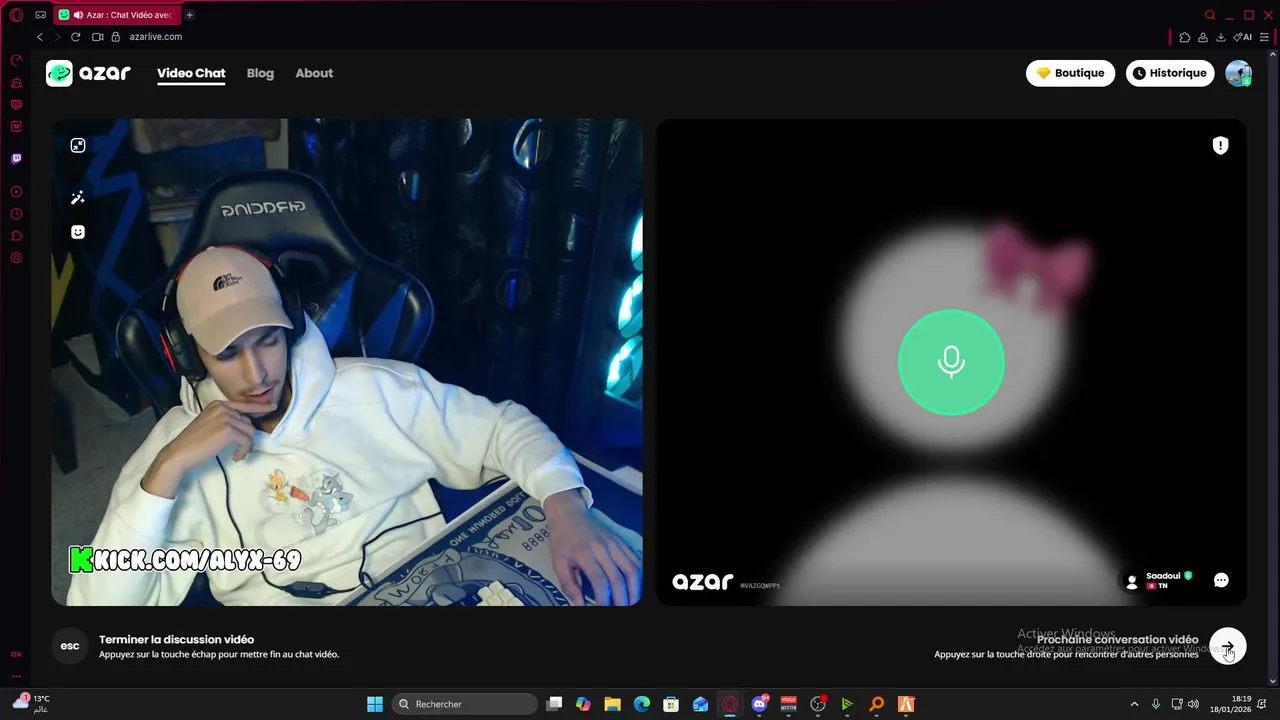The image size is (1280, 720).
Task: Open Twitch in the sidebar
Action: (16, 159)
